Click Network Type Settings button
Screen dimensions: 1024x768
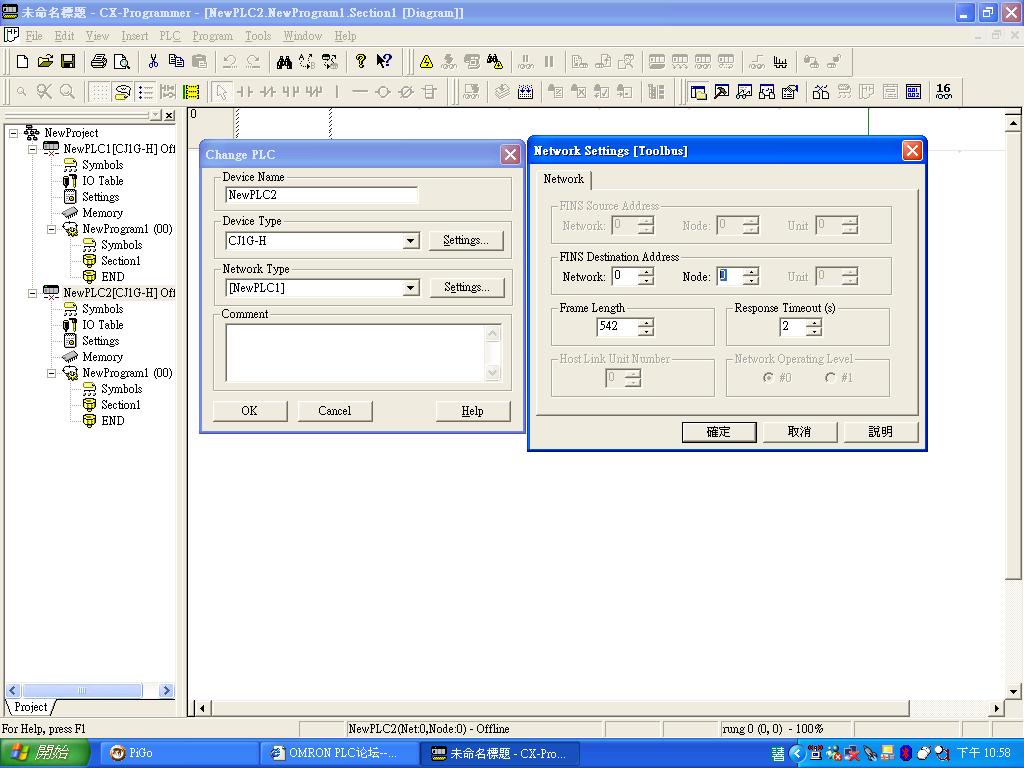click(x=467, y=287)
